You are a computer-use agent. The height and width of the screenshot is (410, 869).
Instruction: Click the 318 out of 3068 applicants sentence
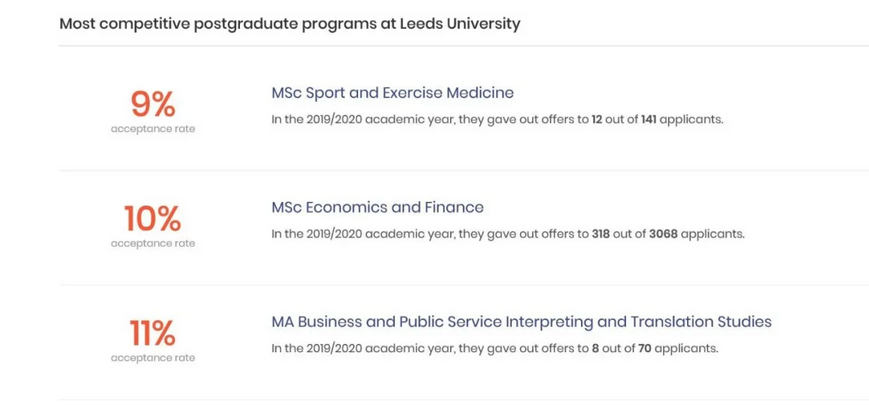[508, 234]
